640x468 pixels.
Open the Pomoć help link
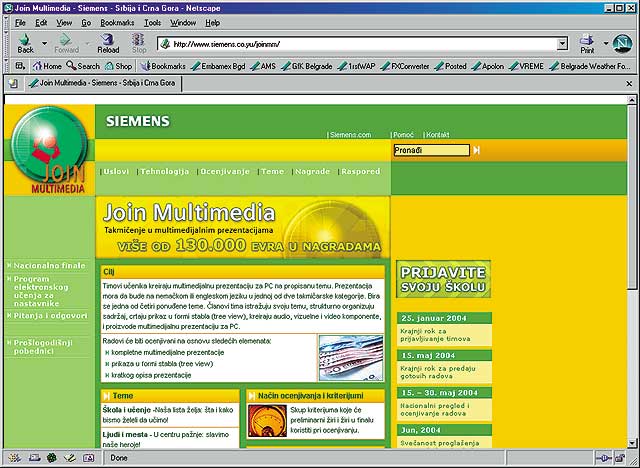403,135
